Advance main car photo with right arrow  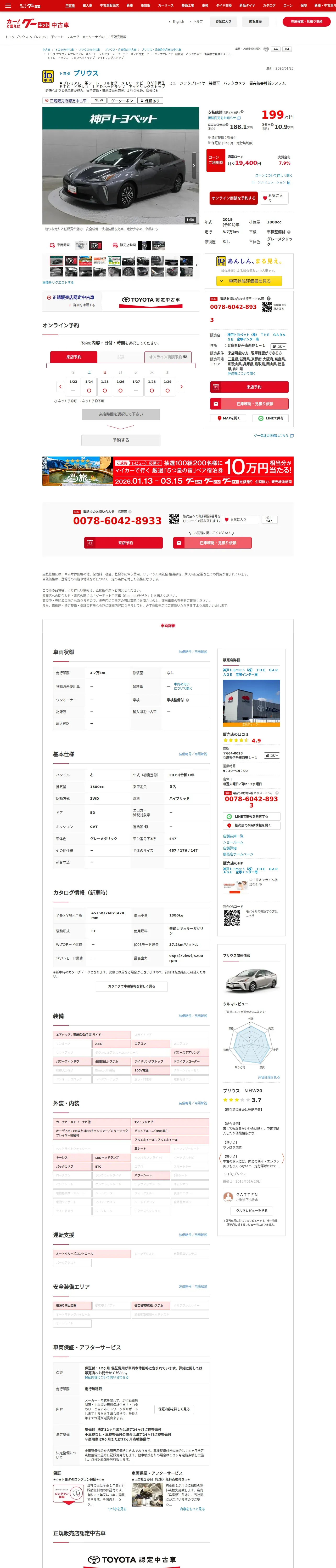[194, 166]
